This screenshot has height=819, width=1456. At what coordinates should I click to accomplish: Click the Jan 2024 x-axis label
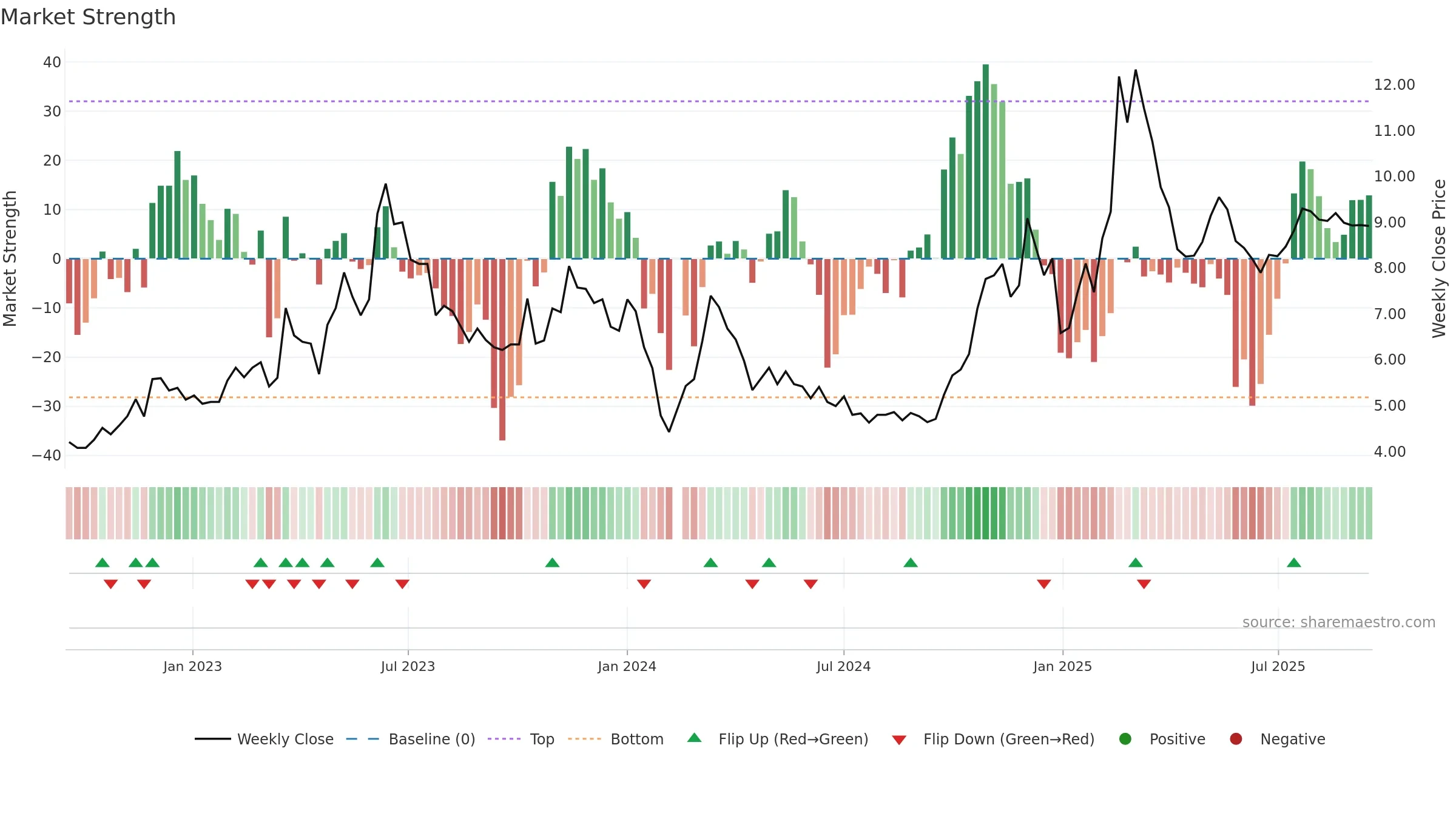pos(627,666)
